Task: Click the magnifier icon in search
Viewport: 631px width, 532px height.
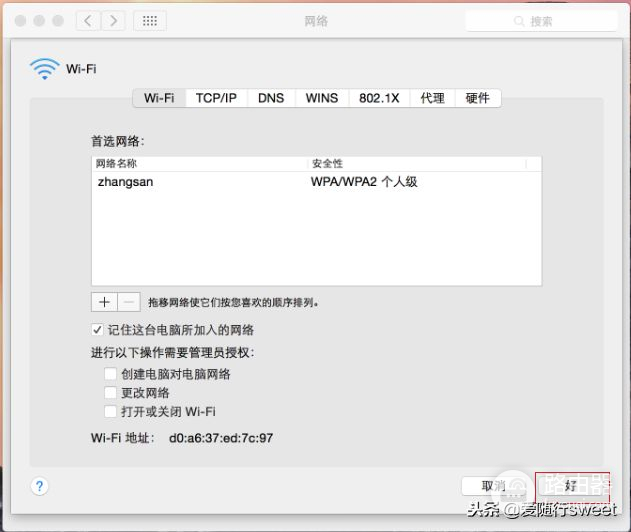Action: (519, 21)
